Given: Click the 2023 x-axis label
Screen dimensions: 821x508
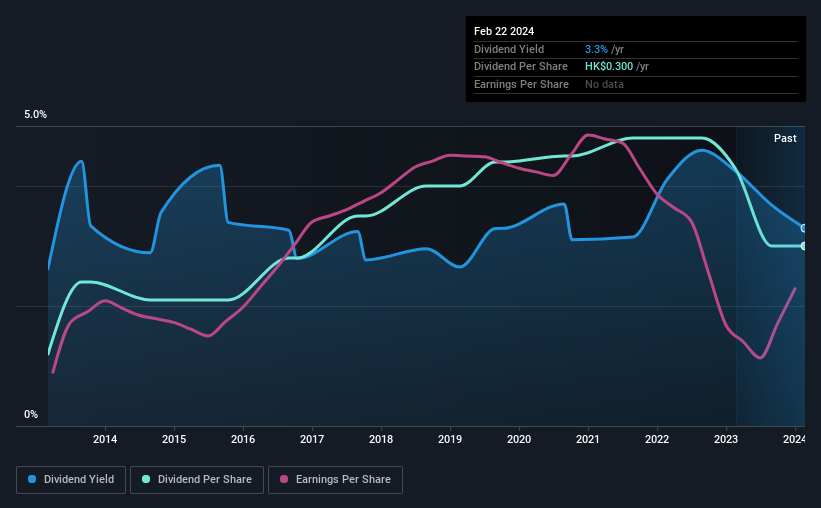Looking at the screenshot, I should click(x=726, y=439).
